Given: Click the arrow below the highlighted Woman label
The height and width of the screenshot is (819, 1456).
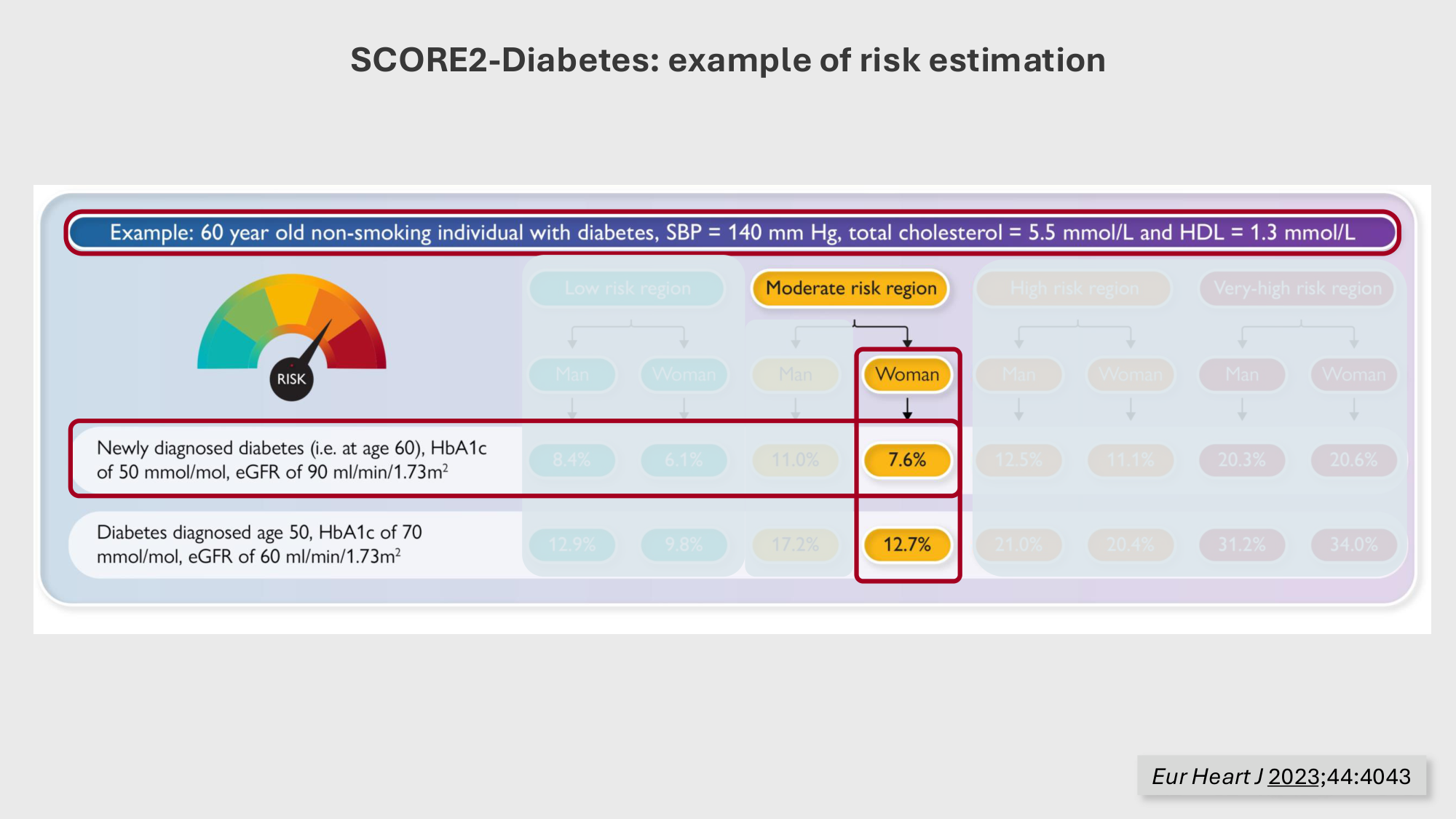Looking at the screenshot, I should point(907,408).
